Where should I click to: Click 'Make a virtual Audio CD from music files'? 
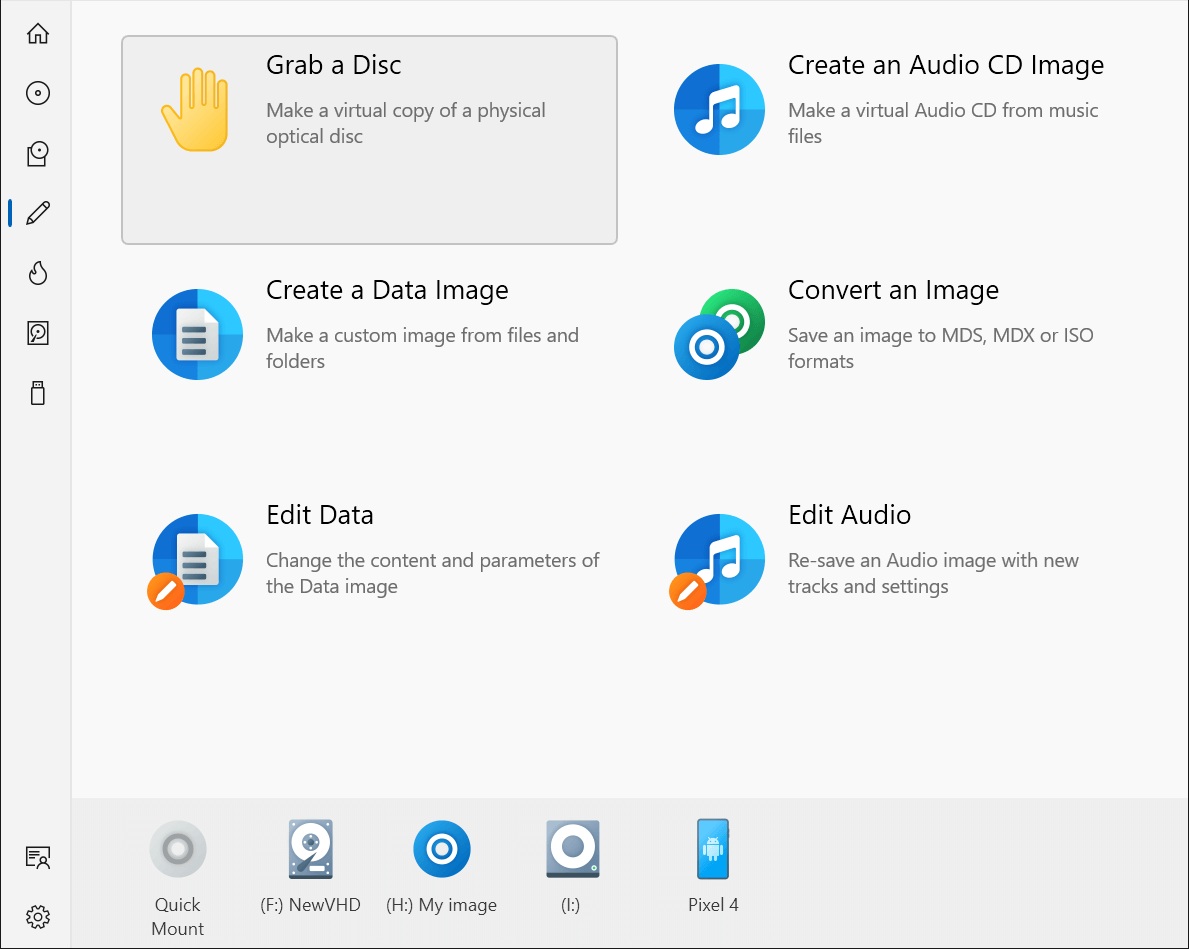click(943, 124)
